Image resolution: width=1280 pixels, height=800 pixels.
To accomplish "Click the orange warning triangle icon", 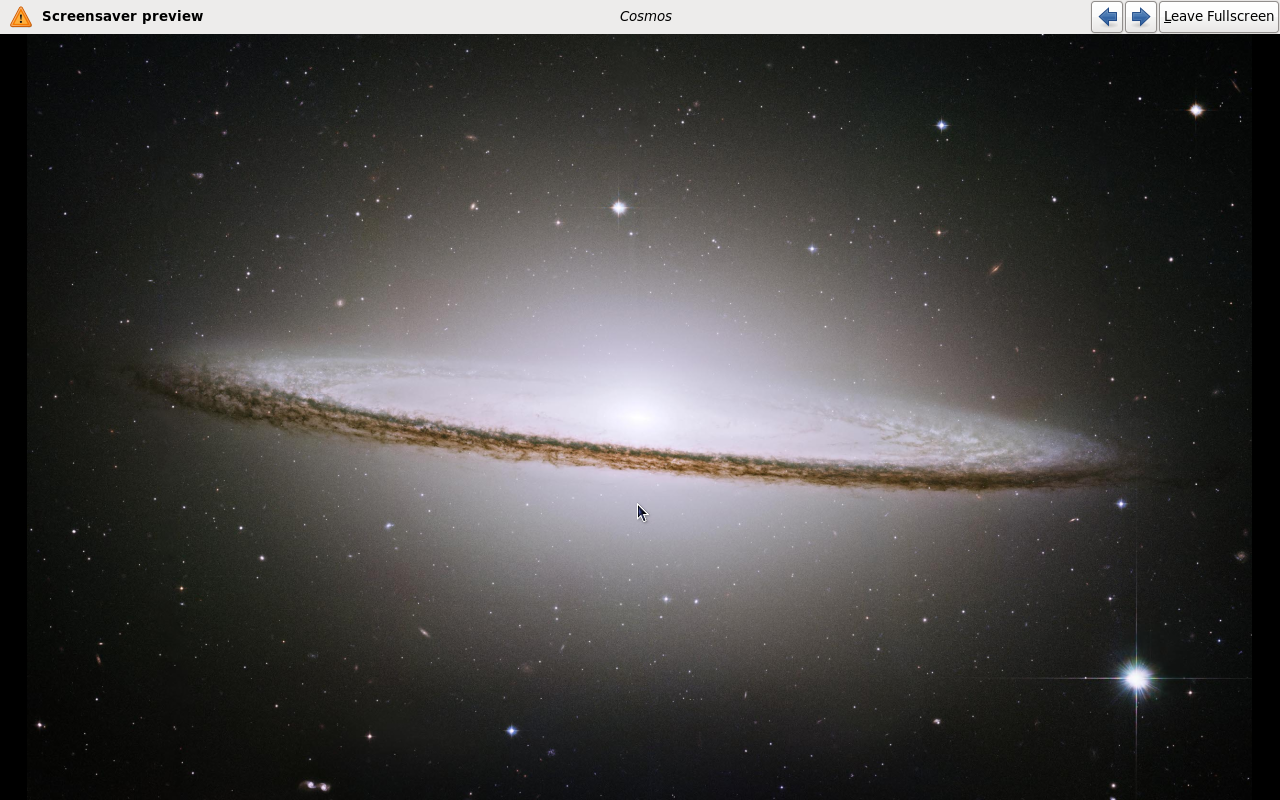I will (20, 17).
